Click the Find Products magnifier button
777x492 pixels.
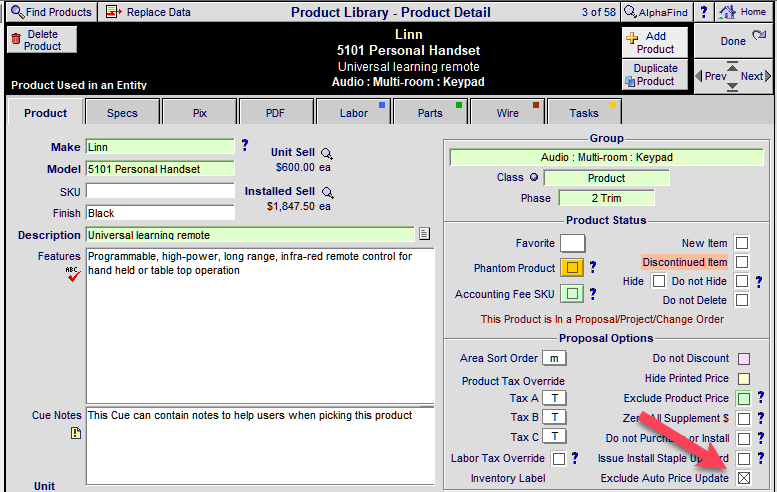pyautogui.click(x=51, y=12)
